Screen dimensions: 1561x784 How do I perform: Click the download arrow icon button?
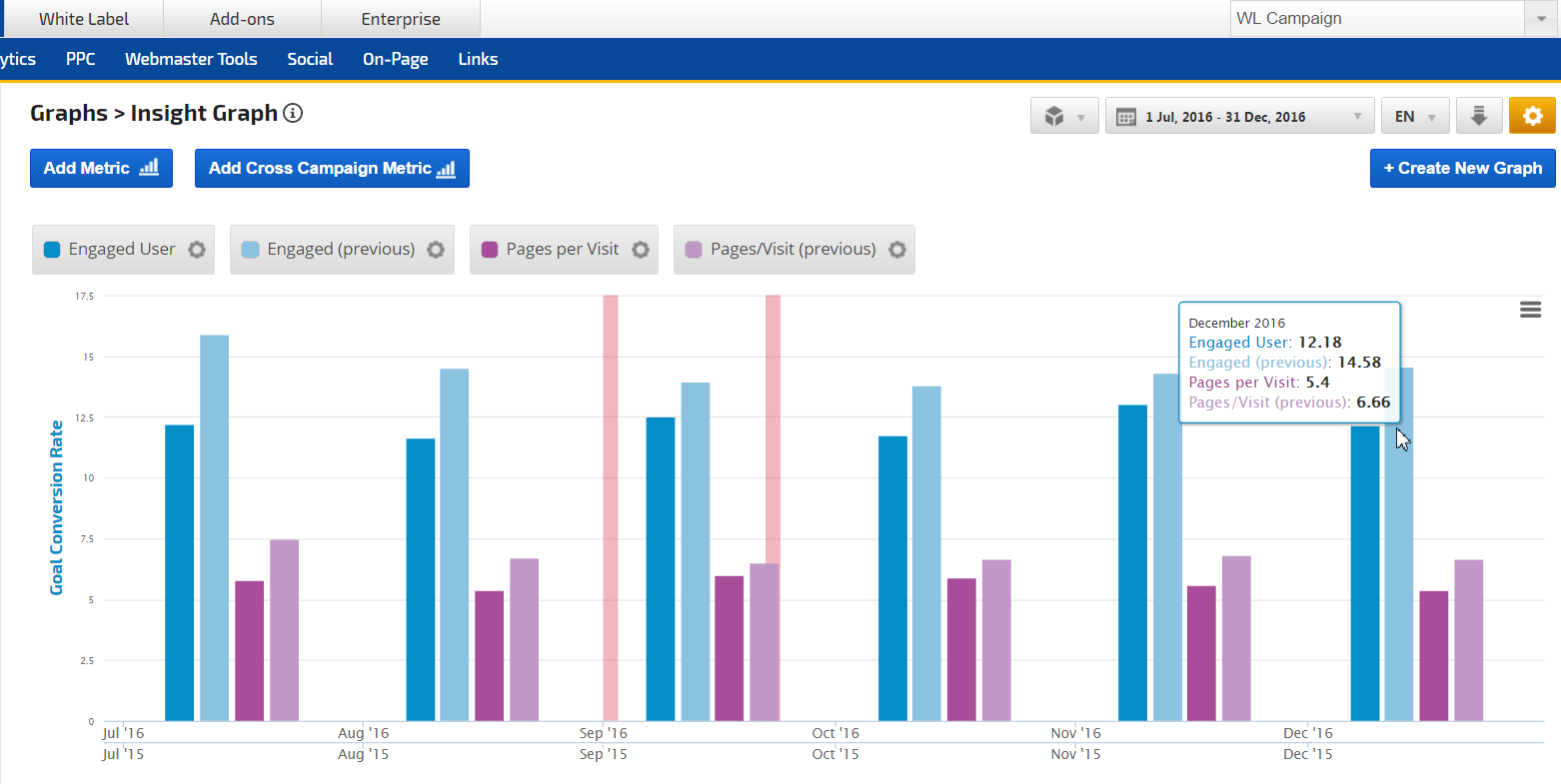pyautogui.click(x=1479, y=116)
